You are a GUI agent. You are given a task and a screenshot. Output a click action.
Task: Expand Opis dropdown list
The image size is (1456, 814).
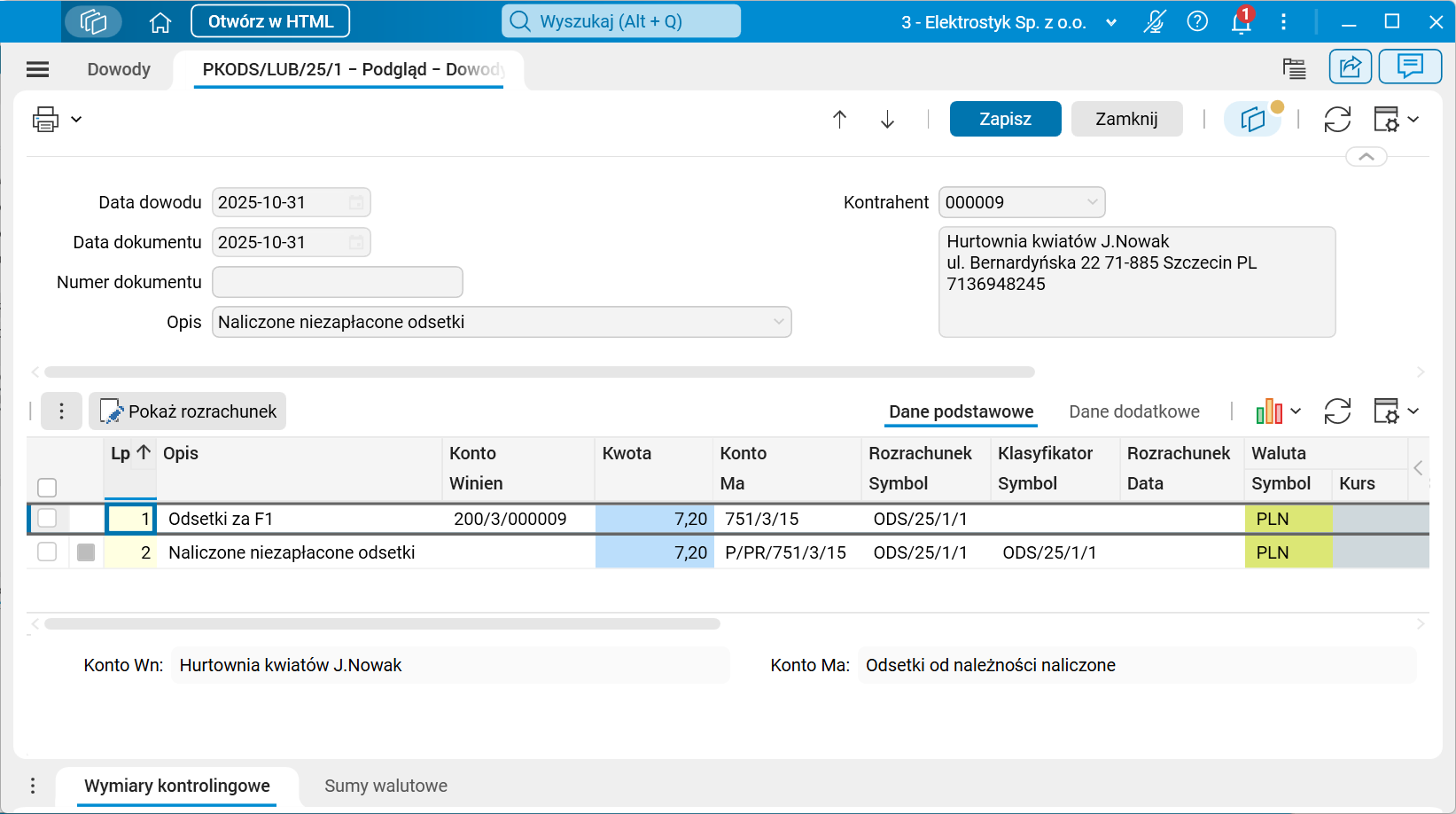[778, 322]
